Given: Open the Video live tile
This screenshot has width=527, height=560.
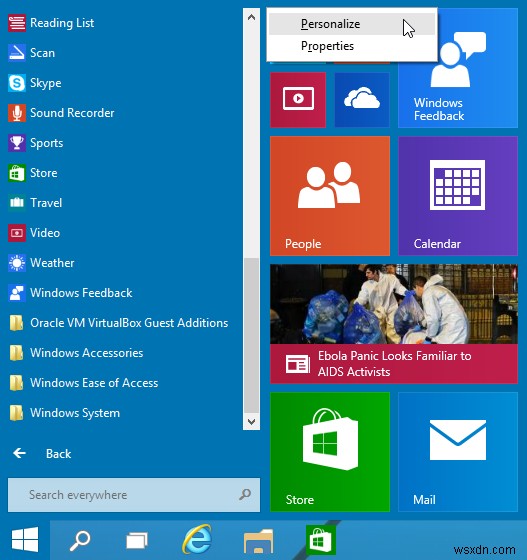Looking at the screenshot, I should pos(298,100).
